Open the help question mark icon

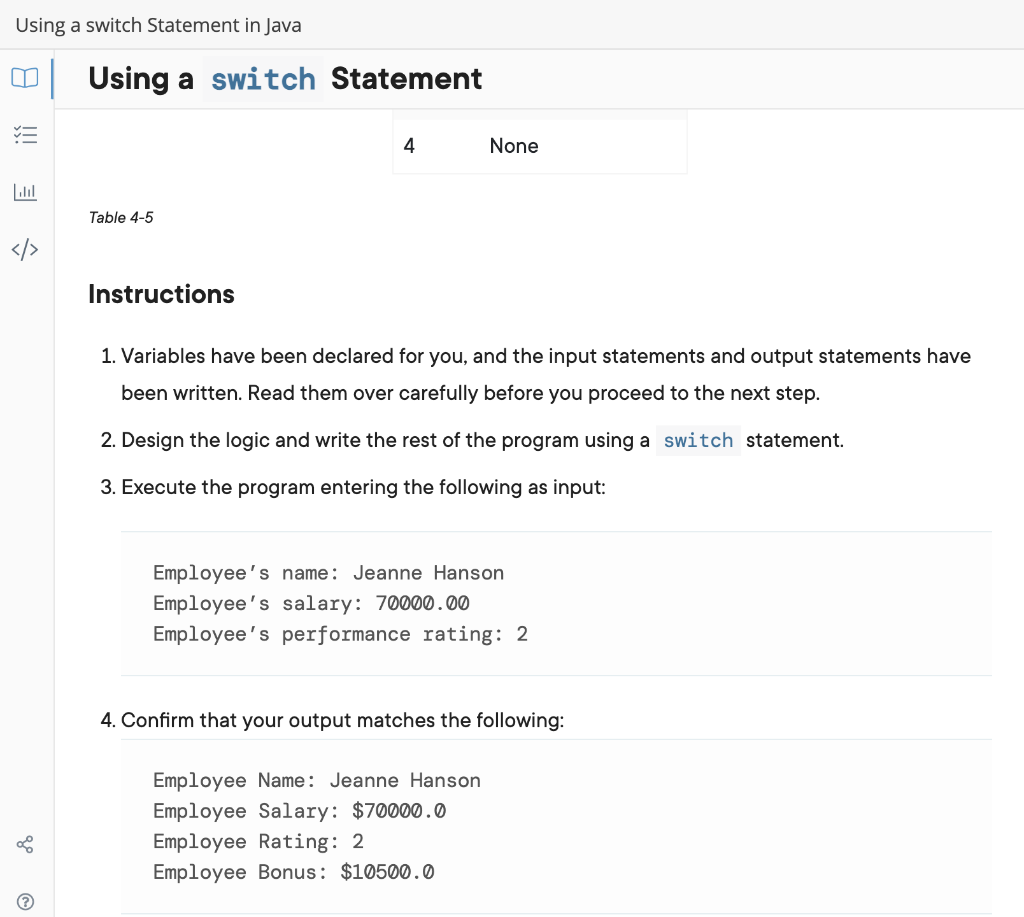tap(25, 901)
